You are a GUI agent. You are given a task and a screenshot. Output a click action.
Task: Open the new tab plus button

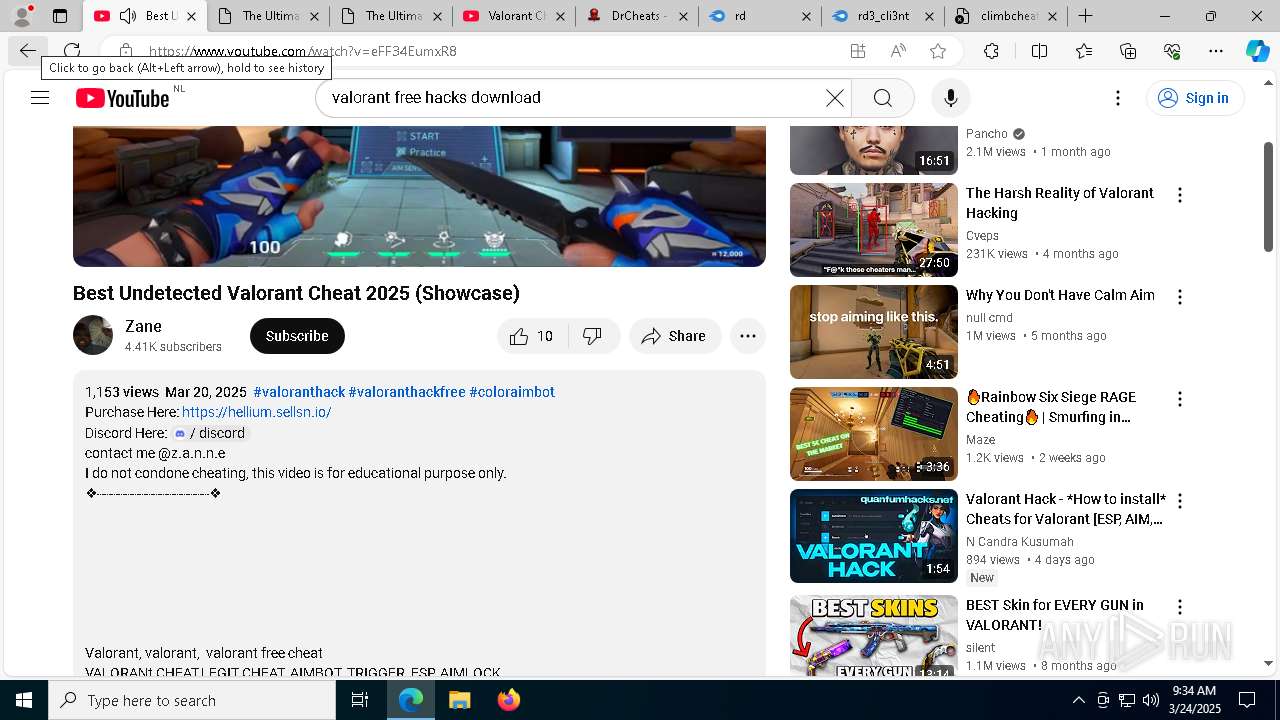(x=1085, y=16)
